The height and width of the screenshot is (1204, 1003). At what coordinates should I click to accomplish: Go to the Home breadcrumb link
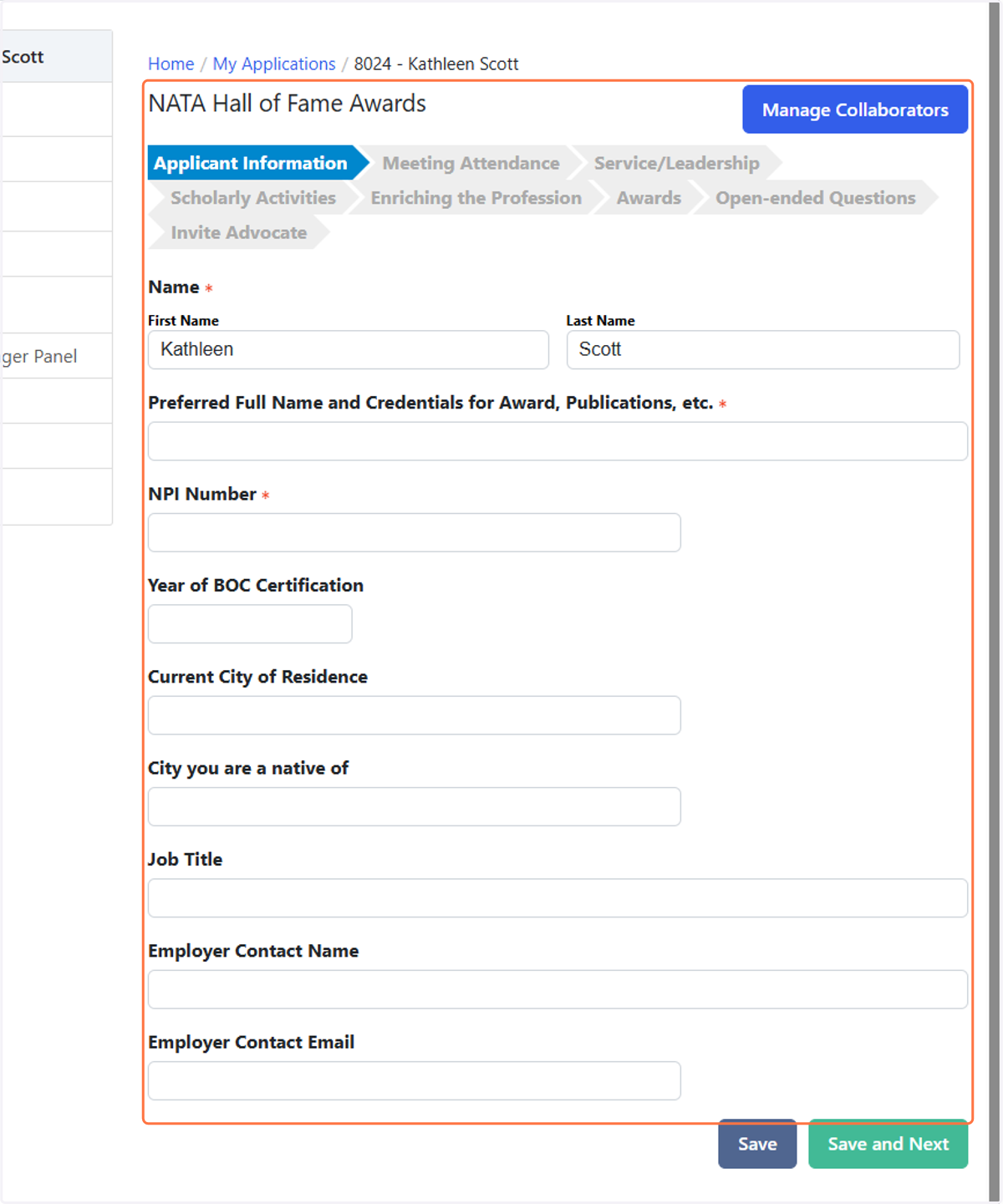point(171,64)
